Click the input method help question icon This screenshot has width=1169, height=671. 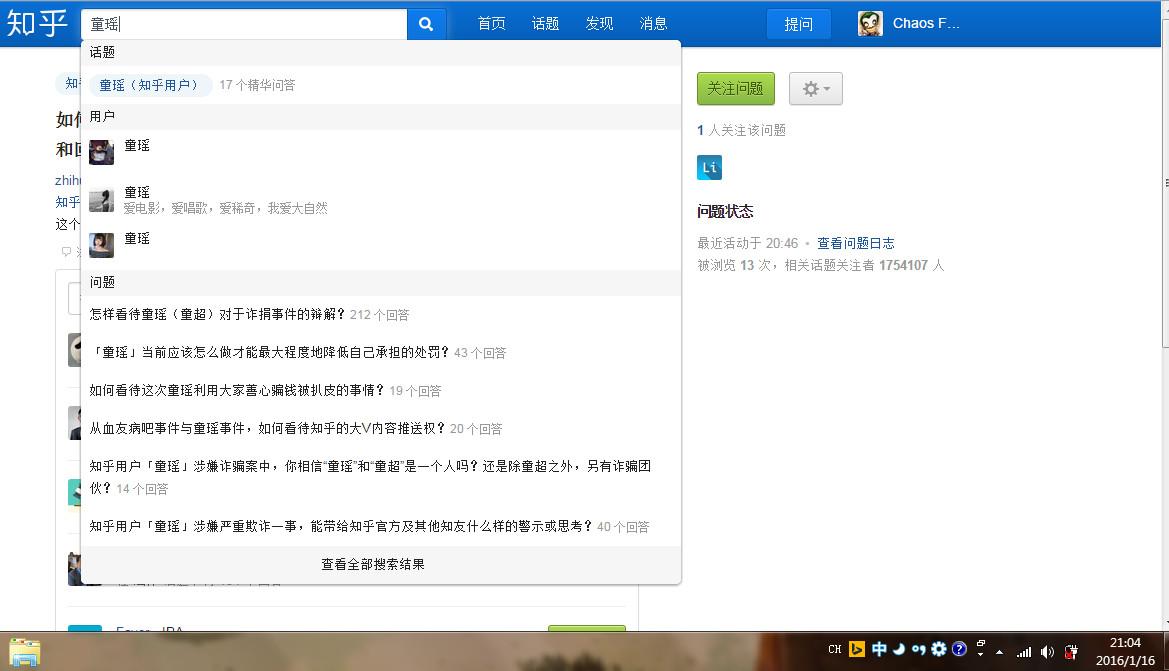pyautogui.click(x=960, y=649)
